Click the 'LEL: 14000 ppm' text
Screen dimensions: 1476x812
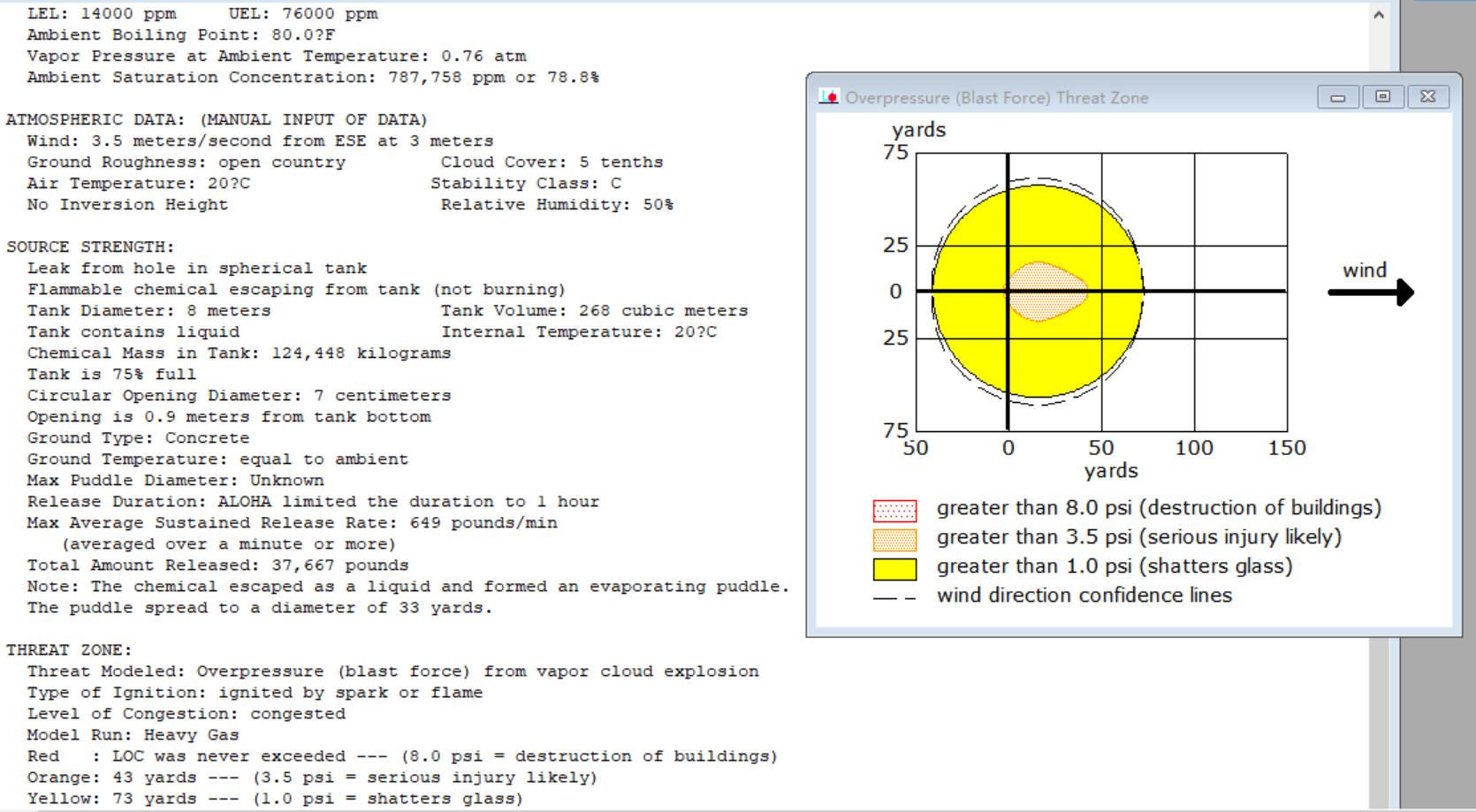tap(102, 14)
